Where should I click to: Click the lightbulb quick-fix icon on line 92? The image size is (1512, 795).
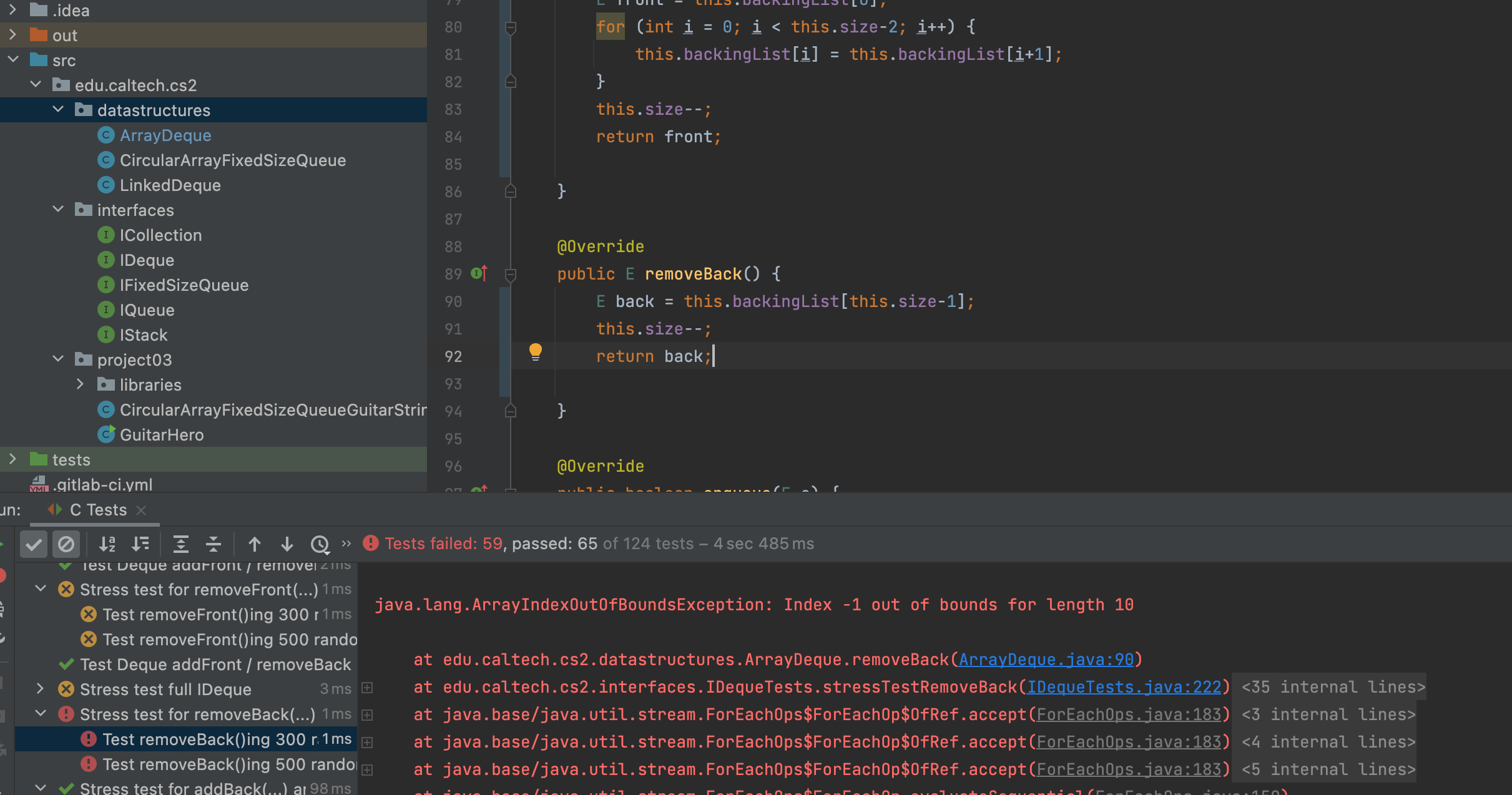tap(535, 353)
